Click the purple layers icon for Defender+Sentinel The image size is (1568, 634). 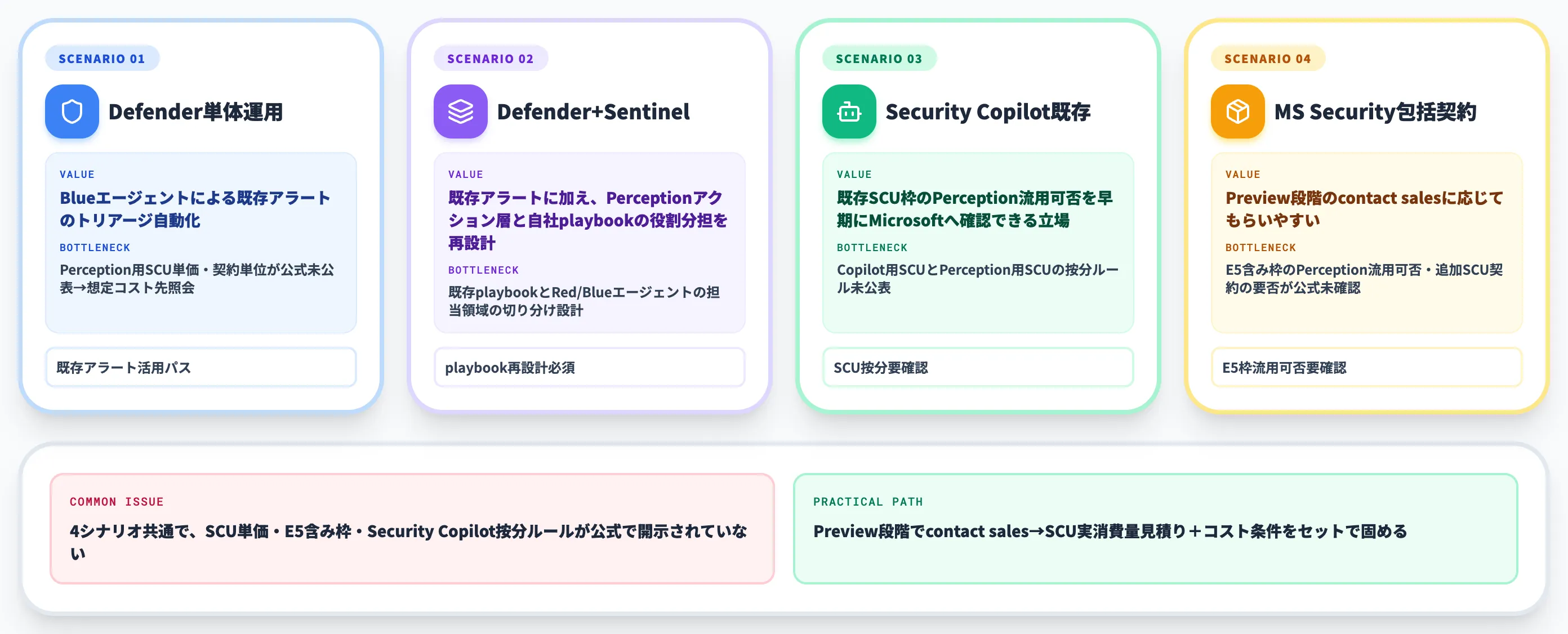point(460,111)
